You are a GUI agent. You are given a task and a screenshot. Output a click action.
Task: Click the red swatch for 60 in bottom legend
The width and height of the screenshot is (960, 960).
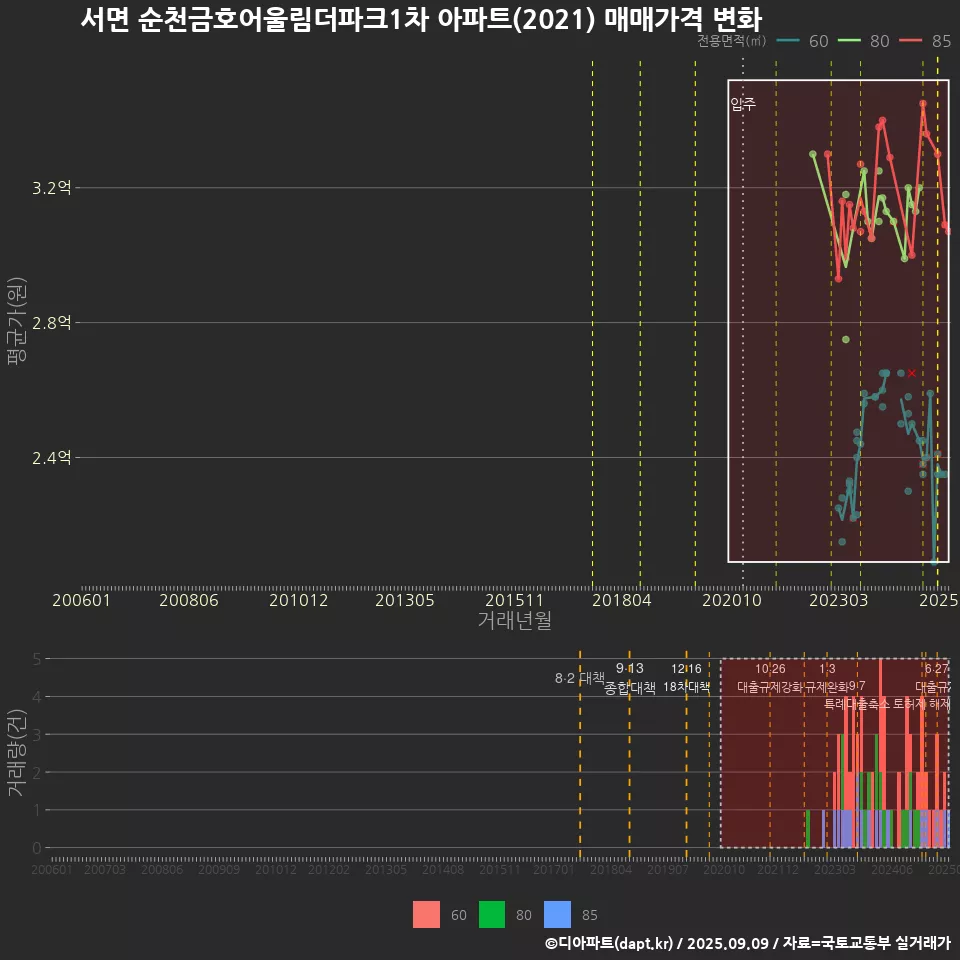(426, 914)
